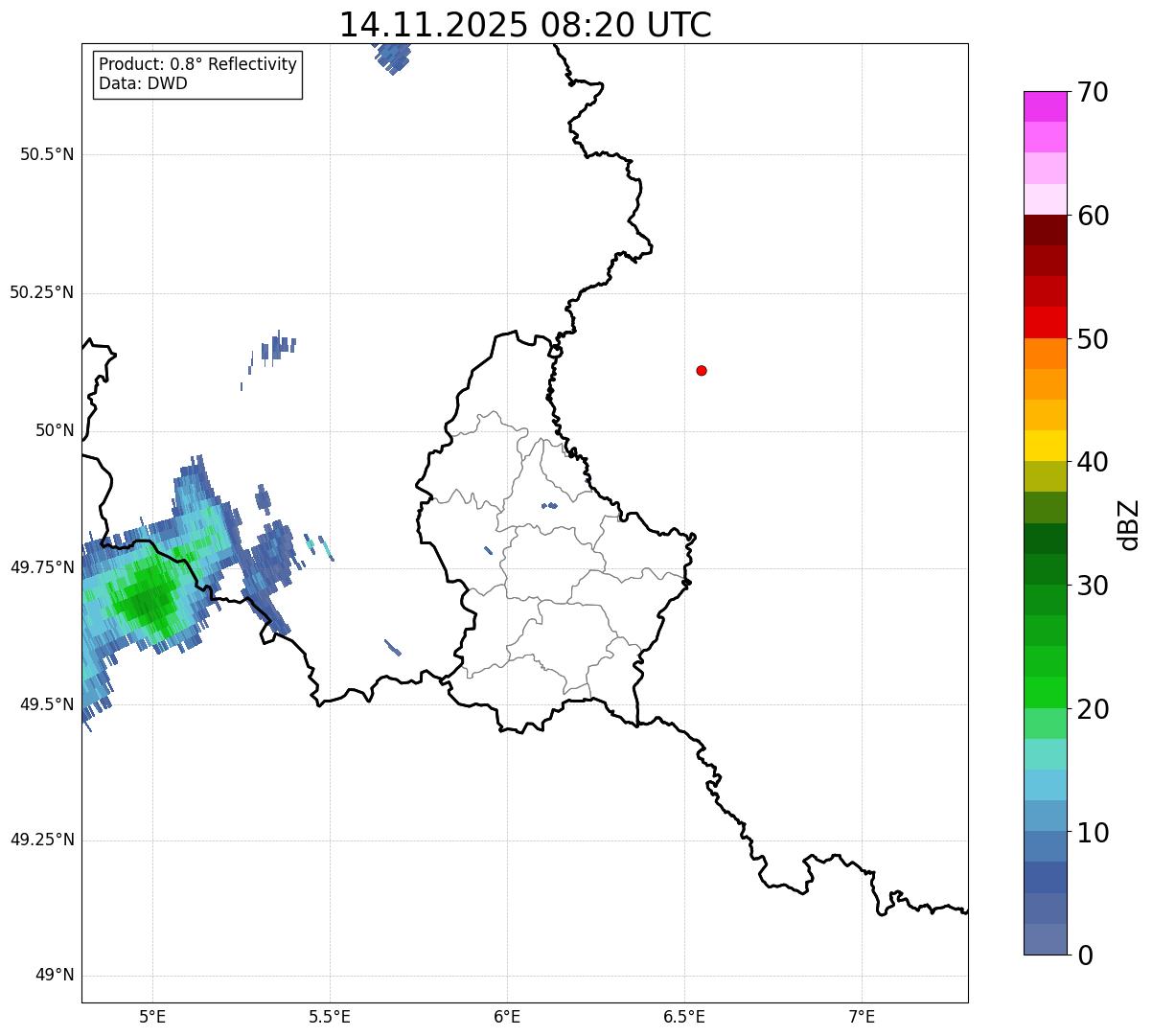Pick the darkest green colorbar swatch near 34 dBZ
1152x1036 pixels.
(1045, 539)
